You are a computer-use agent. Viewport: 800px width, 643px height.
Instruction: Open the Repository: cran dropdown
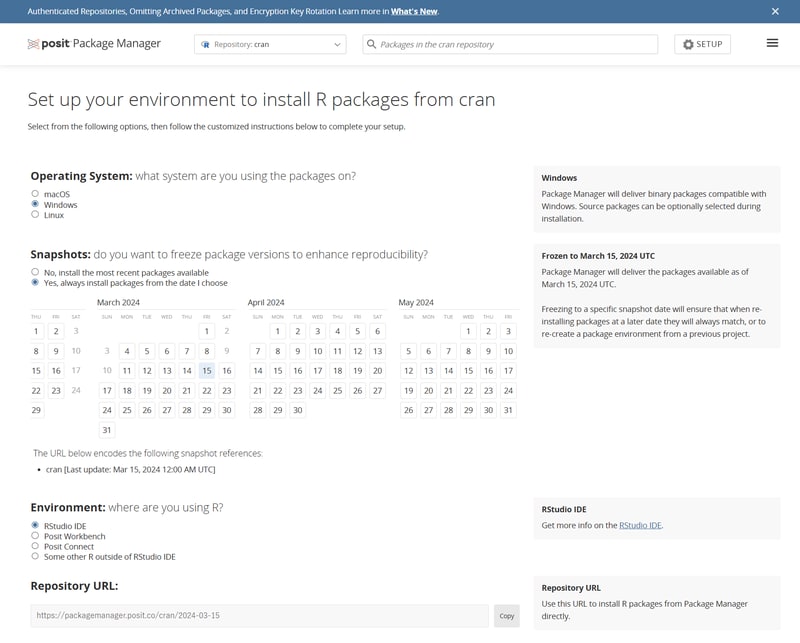pyautogui.click(x=270, y=44)
